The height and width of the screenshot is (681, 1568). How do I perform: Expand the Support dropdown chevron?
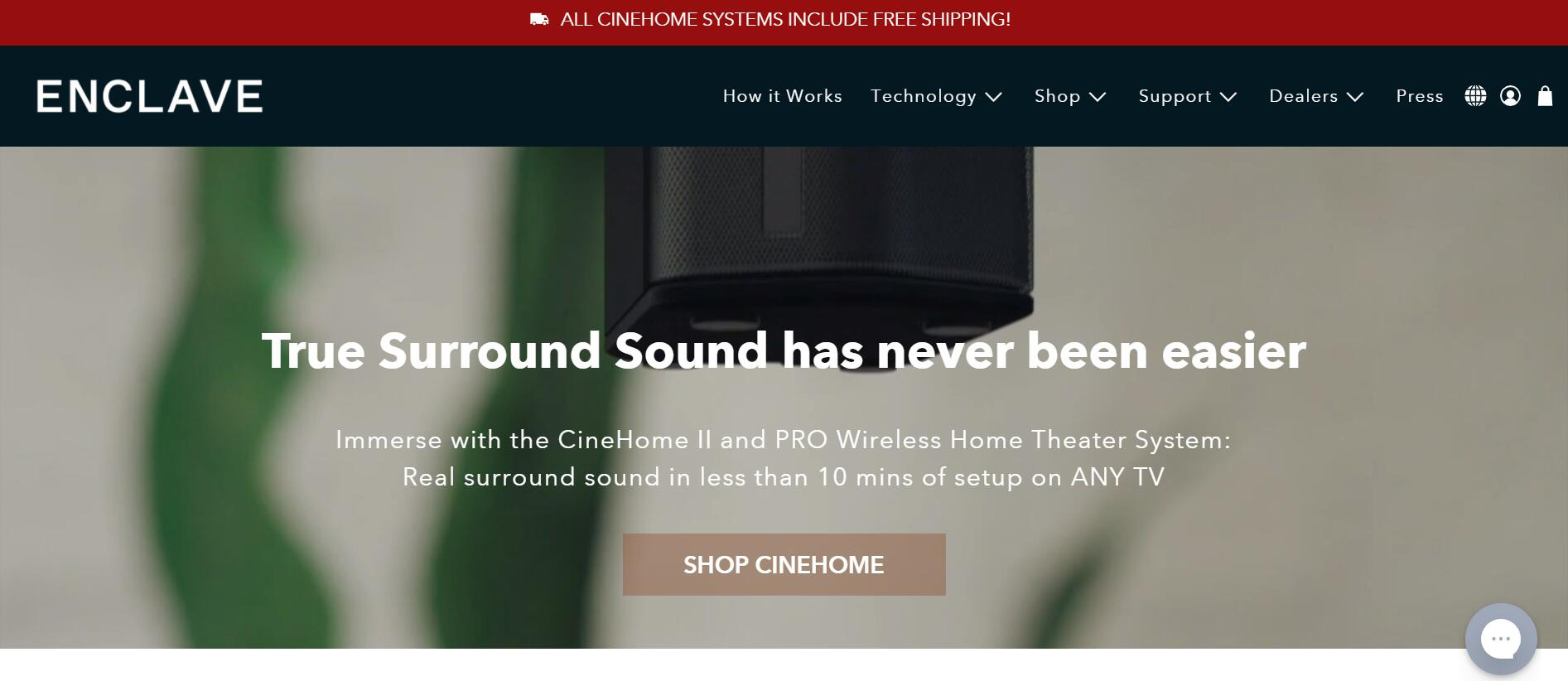[1228, 97]
